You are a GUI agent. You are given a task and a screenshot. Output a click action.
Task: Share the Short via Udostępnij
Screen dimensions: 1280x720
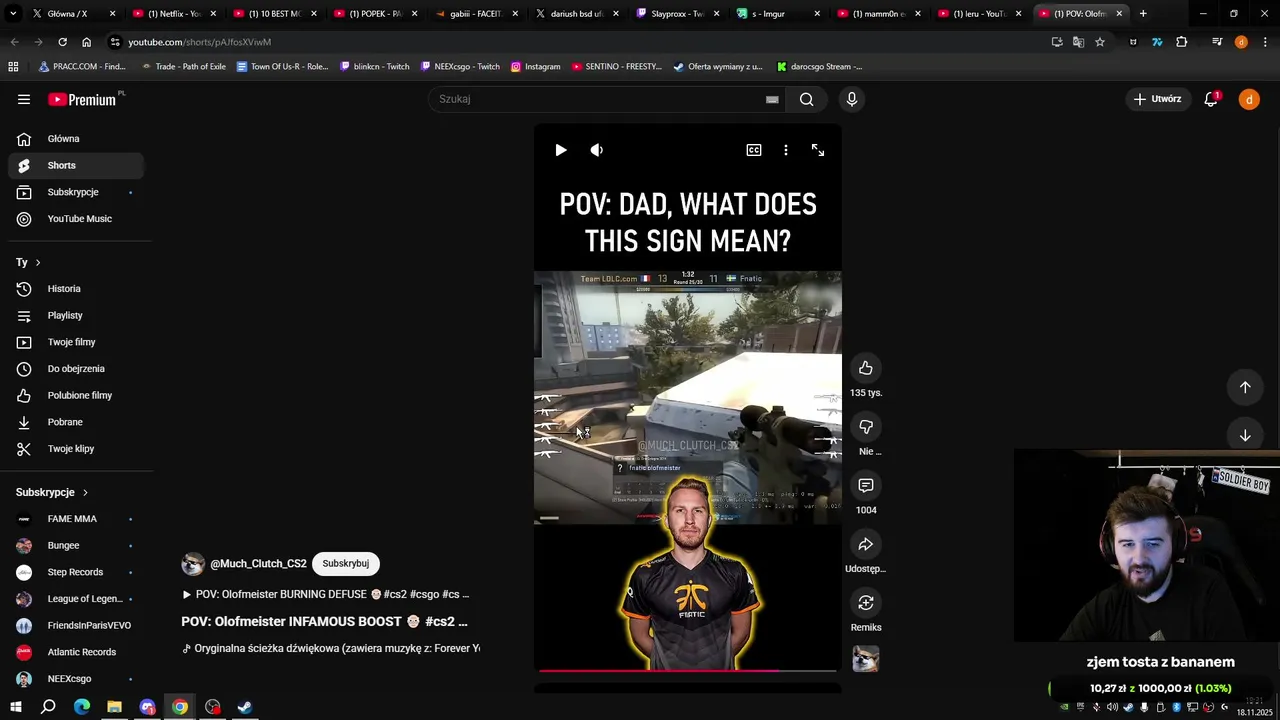tap(866, 544)
